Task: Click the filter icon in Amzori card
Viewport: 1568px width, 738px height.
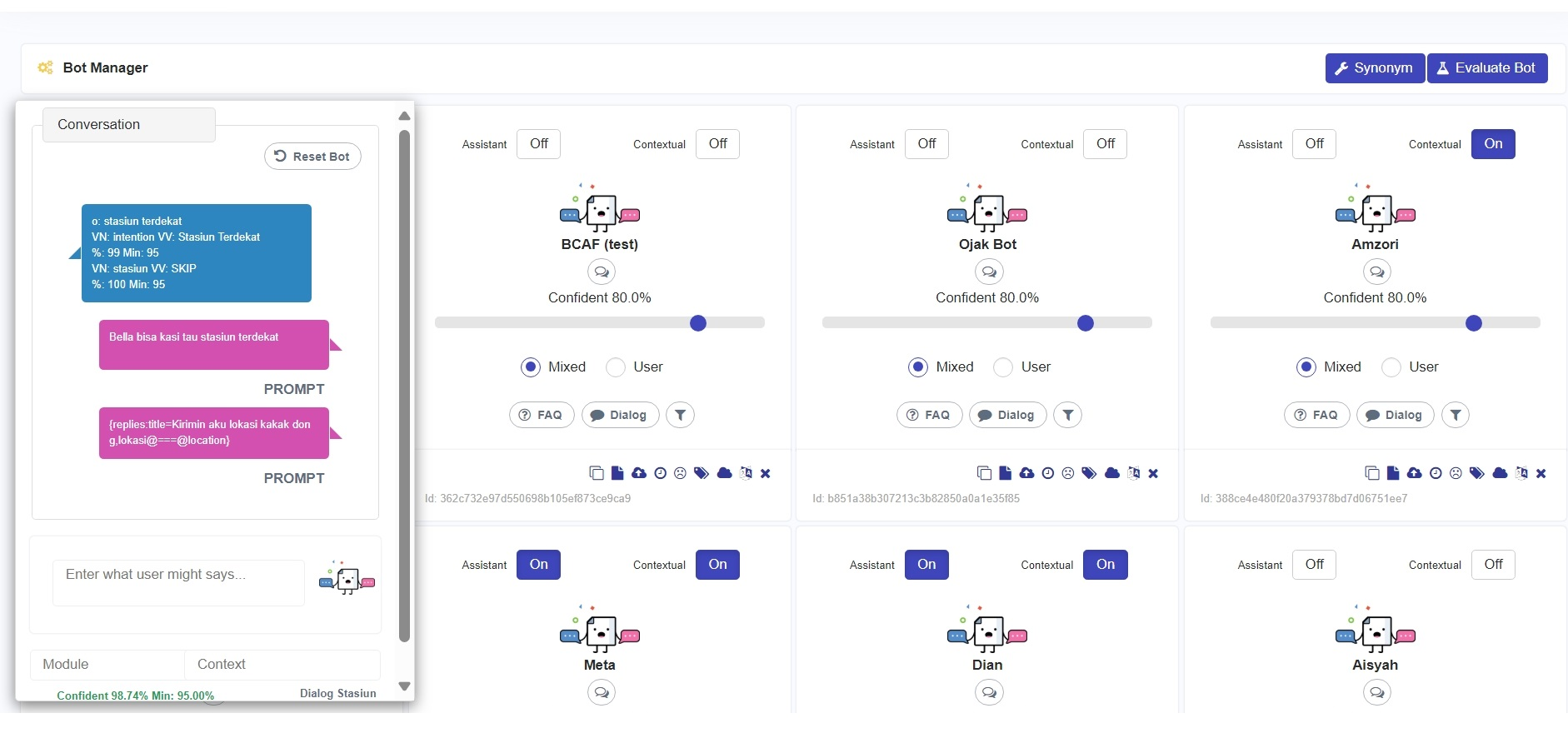Action: point(1455,415)
